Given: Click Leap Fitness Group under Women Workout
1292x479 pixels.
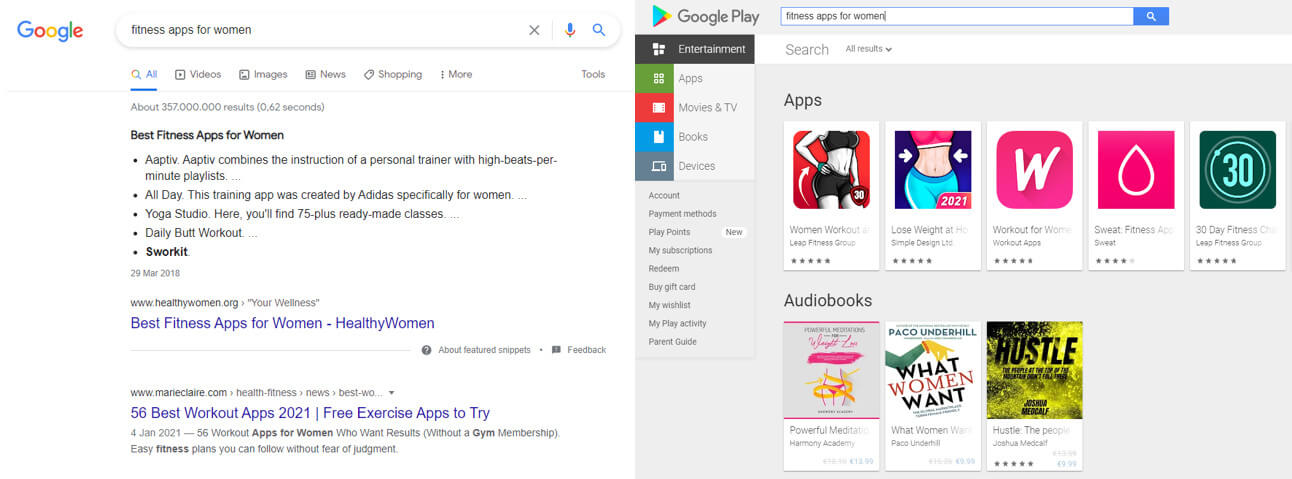Looking at the screenshot, I should [821, 243].
